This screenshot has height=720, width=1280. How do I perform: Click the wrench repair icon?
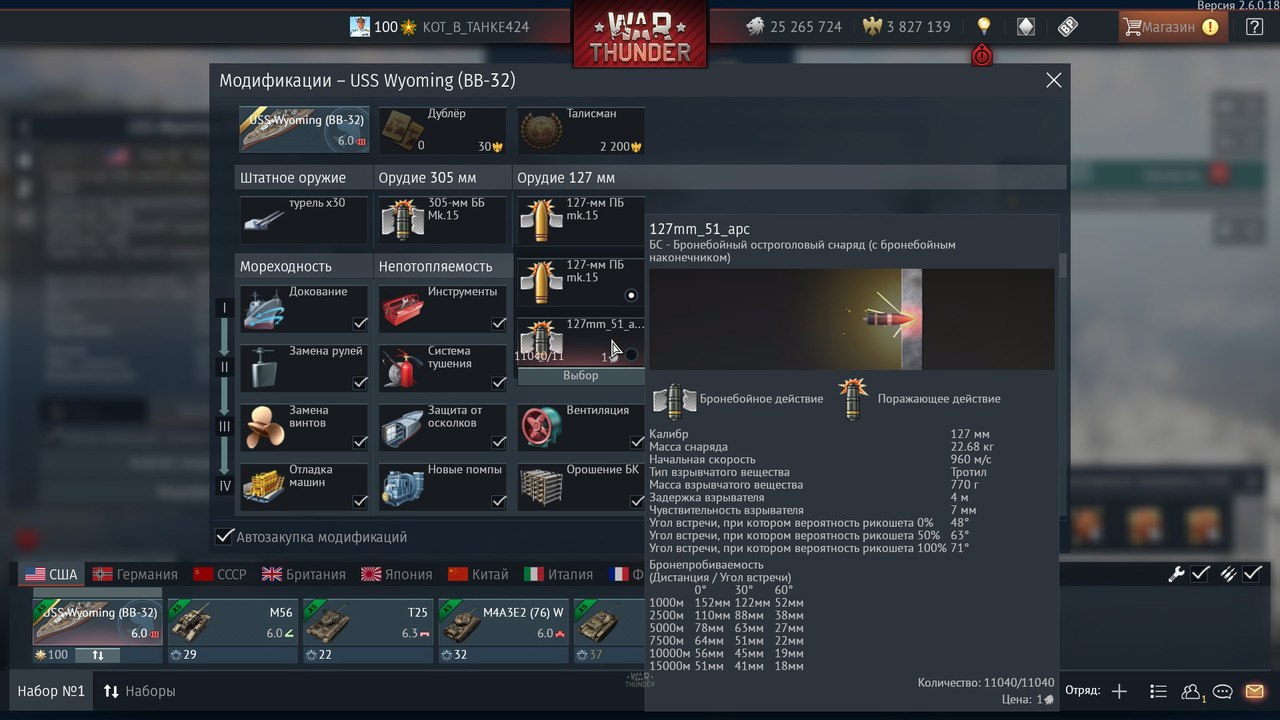click(1177, 574)
